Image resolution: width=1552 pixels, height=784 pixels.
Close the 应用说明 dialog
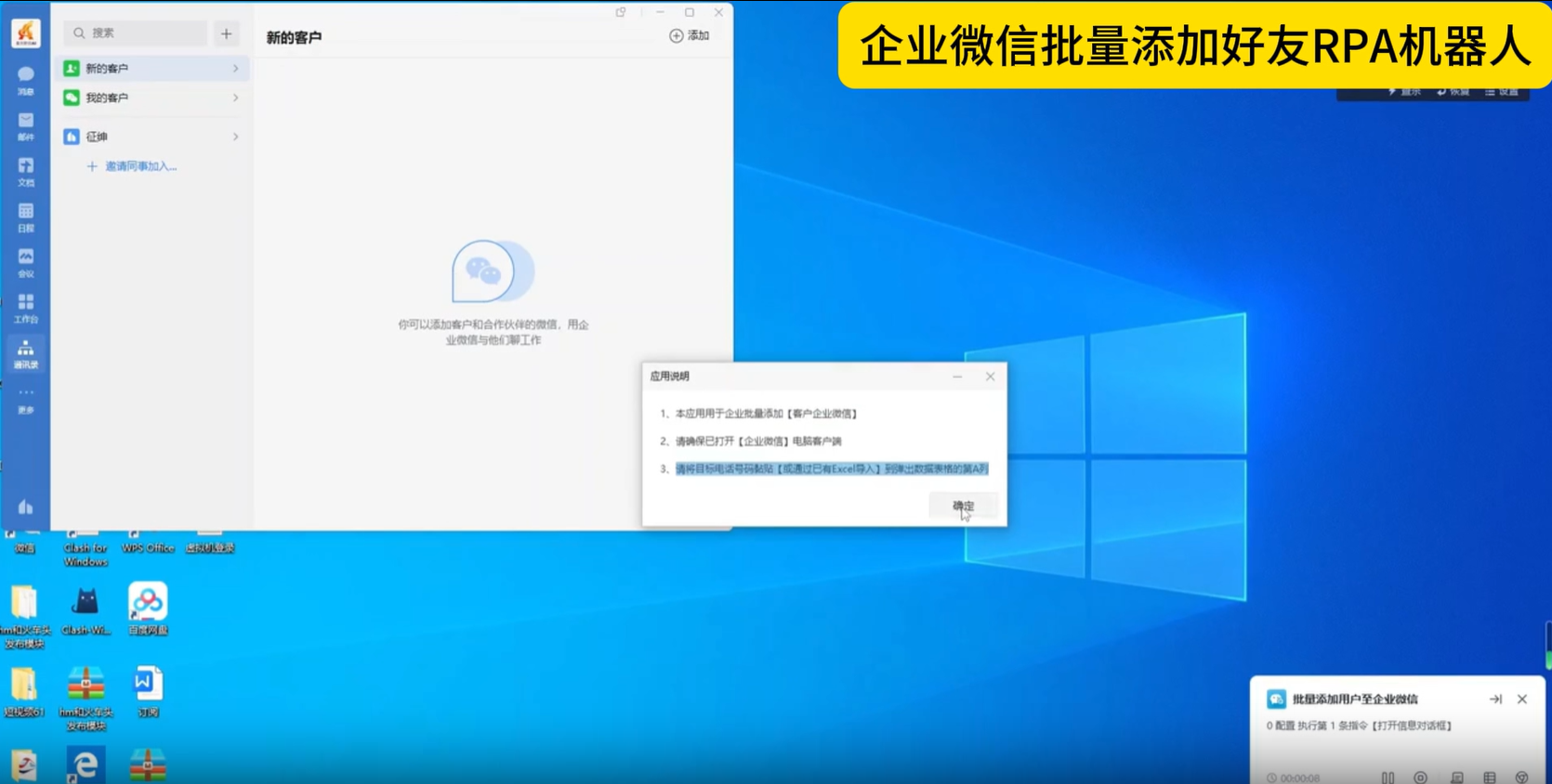coord(990,376)
